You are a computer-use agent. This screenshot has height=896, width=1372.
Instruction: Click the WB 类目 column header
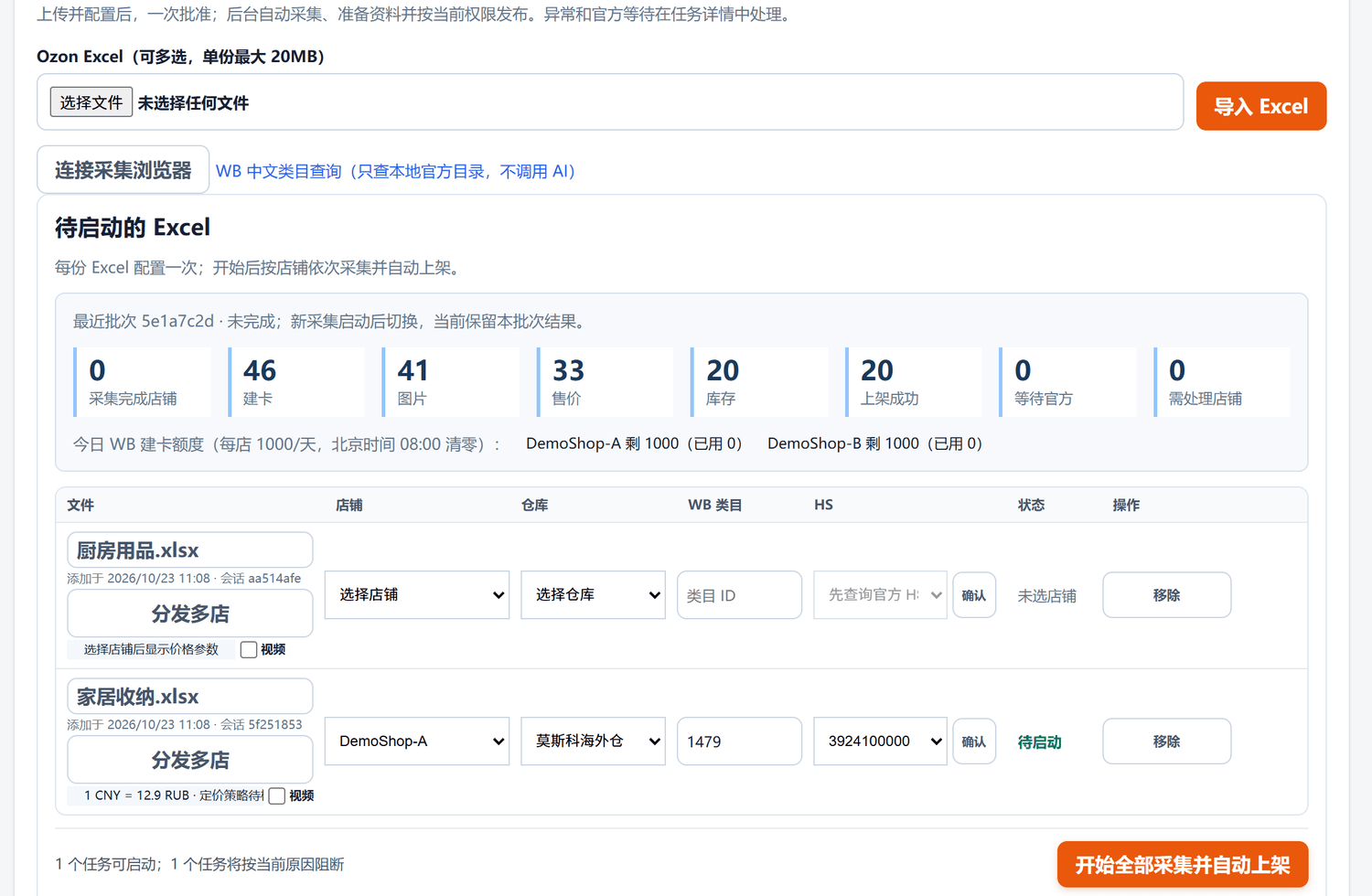[x=715, y=505]
